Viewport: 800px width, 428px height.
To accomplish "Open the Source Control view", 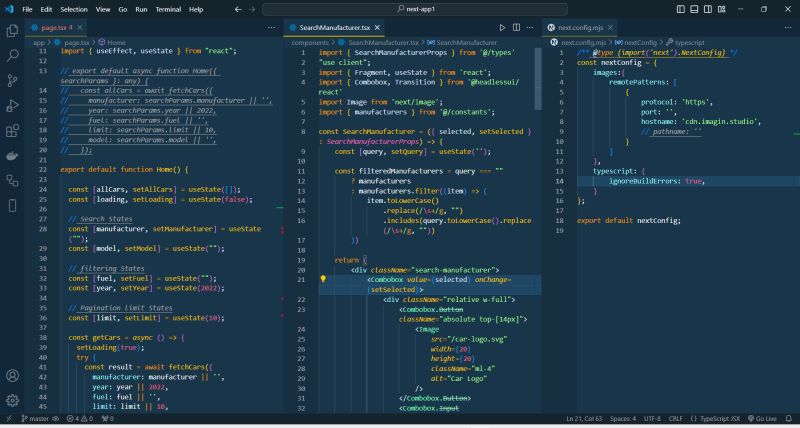I will 12,80.
